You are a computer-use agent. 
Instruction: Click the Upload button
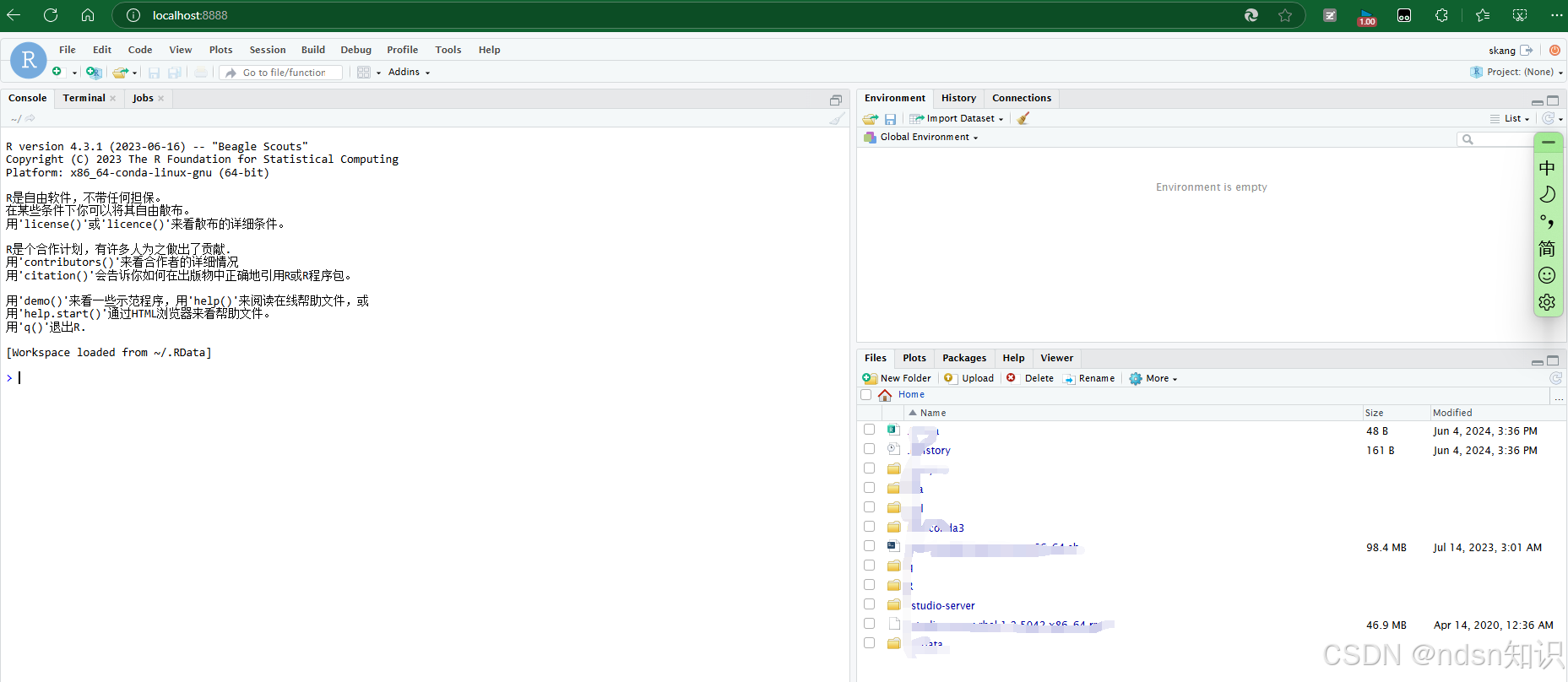click(969, 378)
